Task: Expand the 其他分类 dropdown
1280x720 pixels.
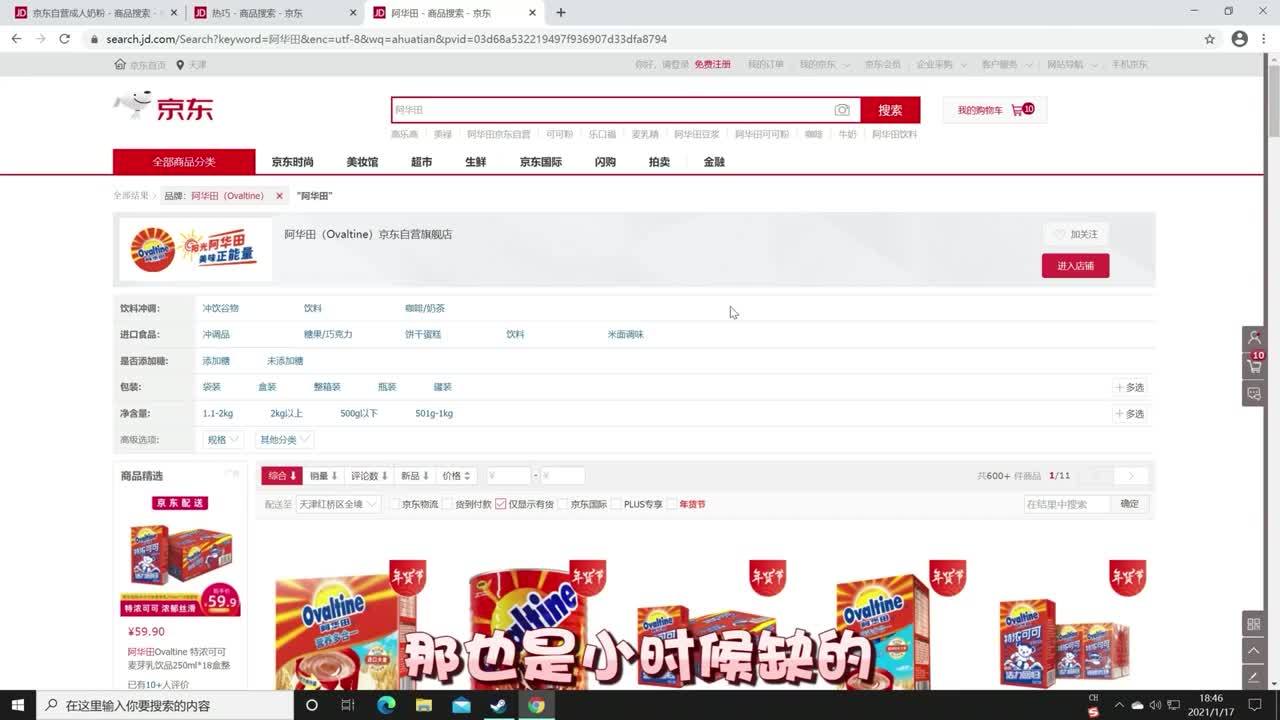Action: pos(285,440)
